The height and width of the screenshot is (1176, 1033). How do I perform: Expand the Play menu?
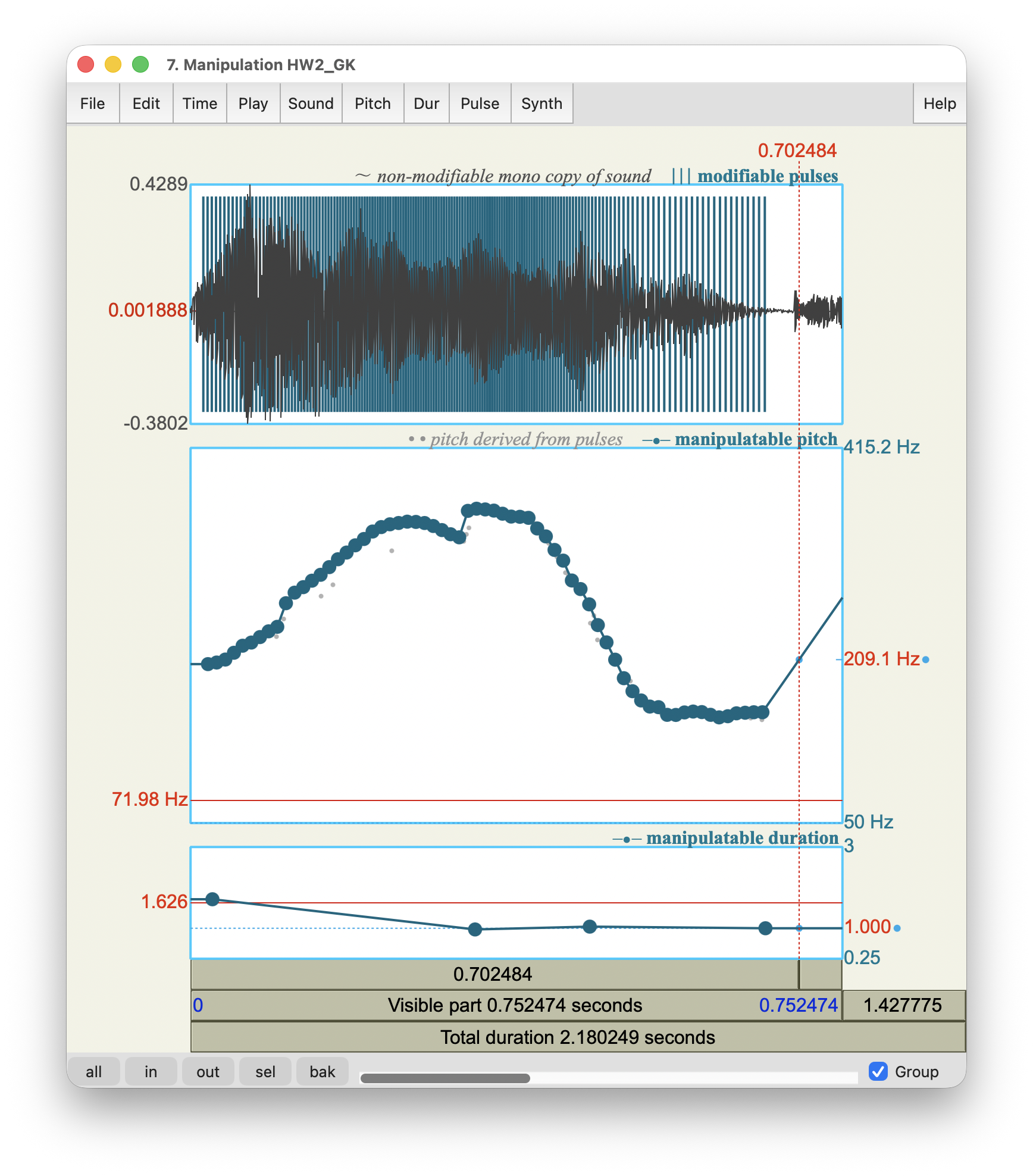pos(253,104)
